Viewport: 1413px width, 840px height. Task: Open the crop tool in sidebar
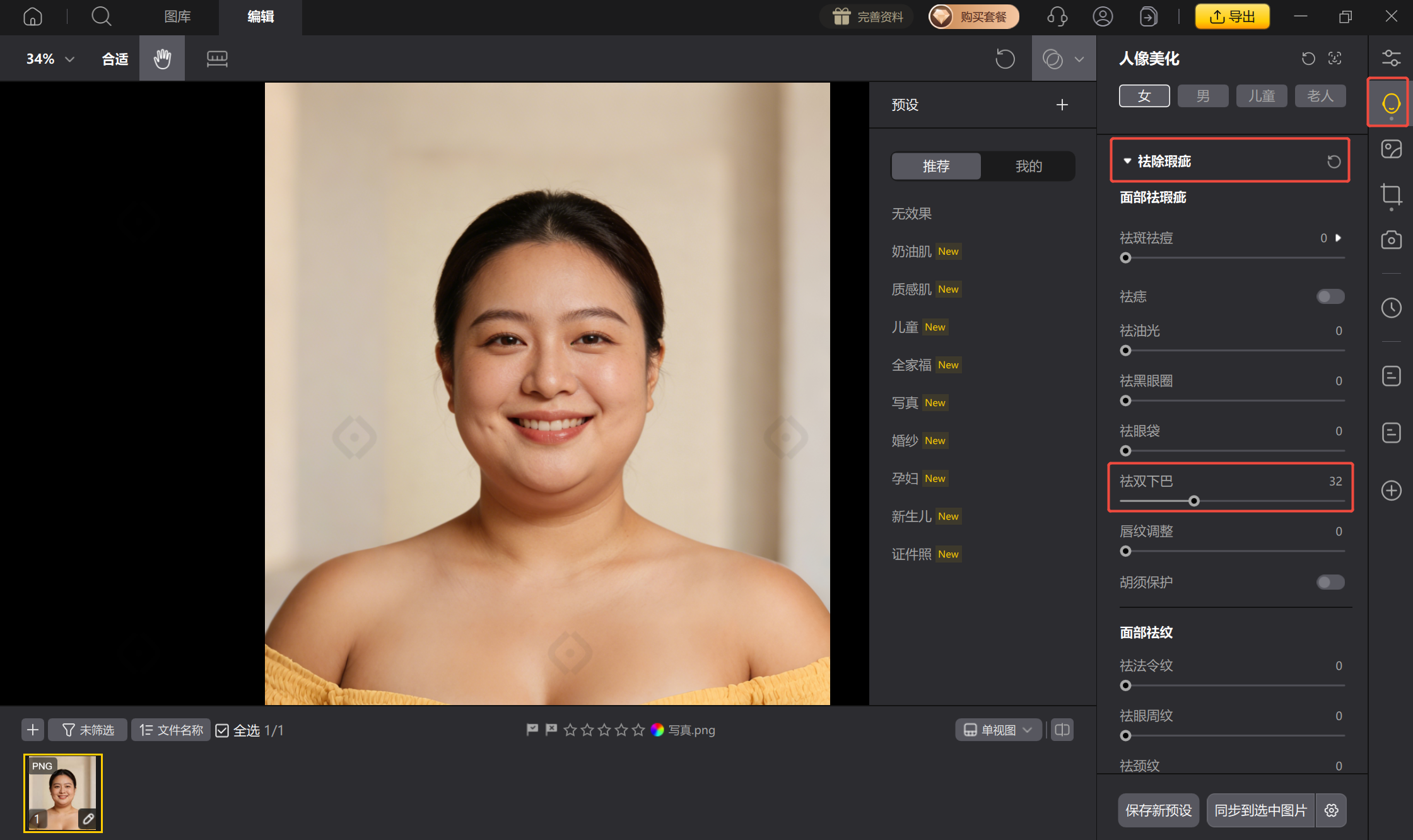(1391, 195)
